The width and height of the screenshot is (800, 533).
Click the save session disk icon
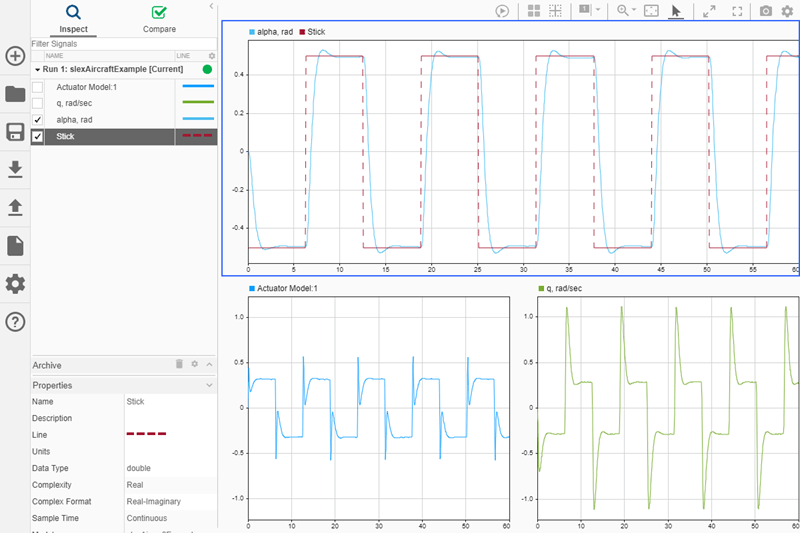[x=15, y=133]
